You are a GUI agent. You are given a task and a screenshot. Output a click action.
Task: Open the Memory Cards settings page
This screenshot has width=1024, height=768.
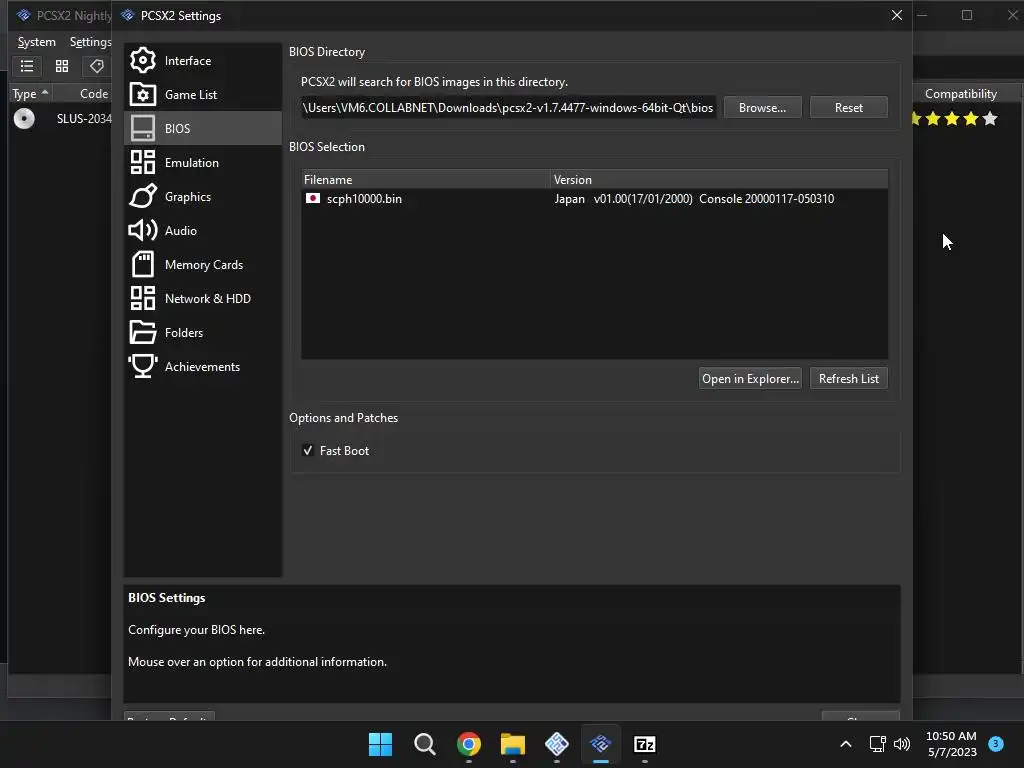pyautogui.click(x=202, y=264)
